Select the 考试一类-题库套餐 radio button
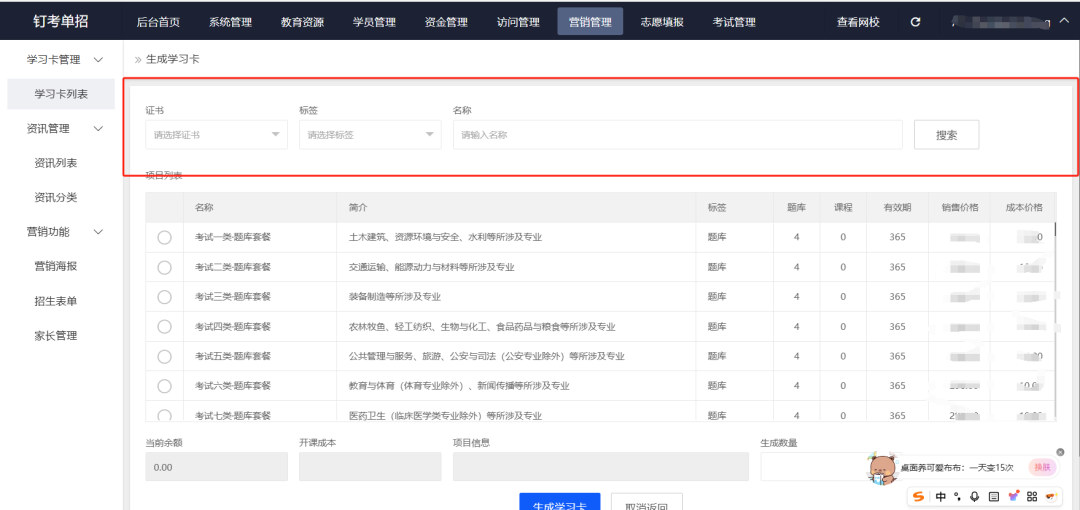The image size is (1080, 510). 165,237
